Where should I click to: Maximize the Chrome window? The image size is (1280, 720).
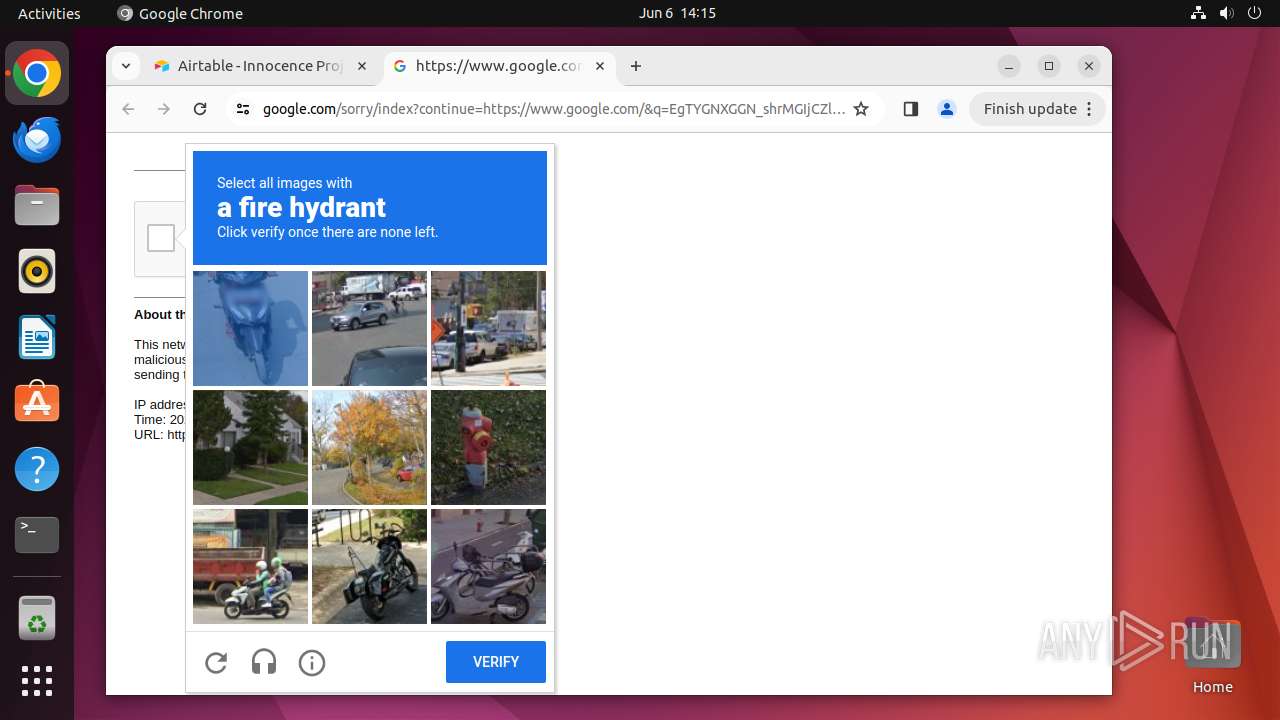(x=1049, y=66)
